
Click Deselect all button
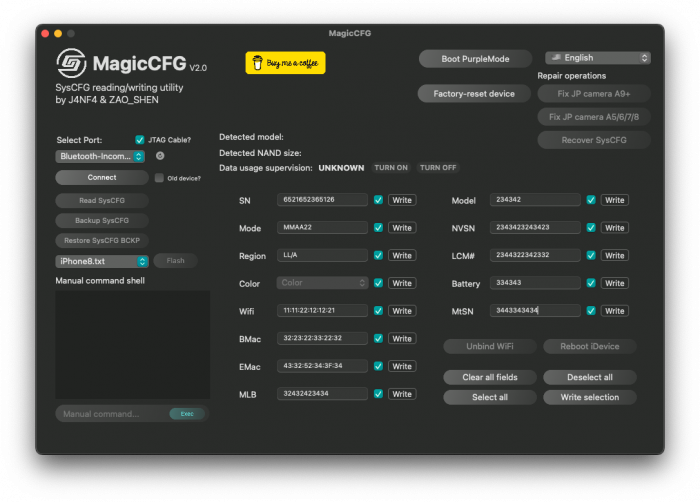click(x=590, y=377)
